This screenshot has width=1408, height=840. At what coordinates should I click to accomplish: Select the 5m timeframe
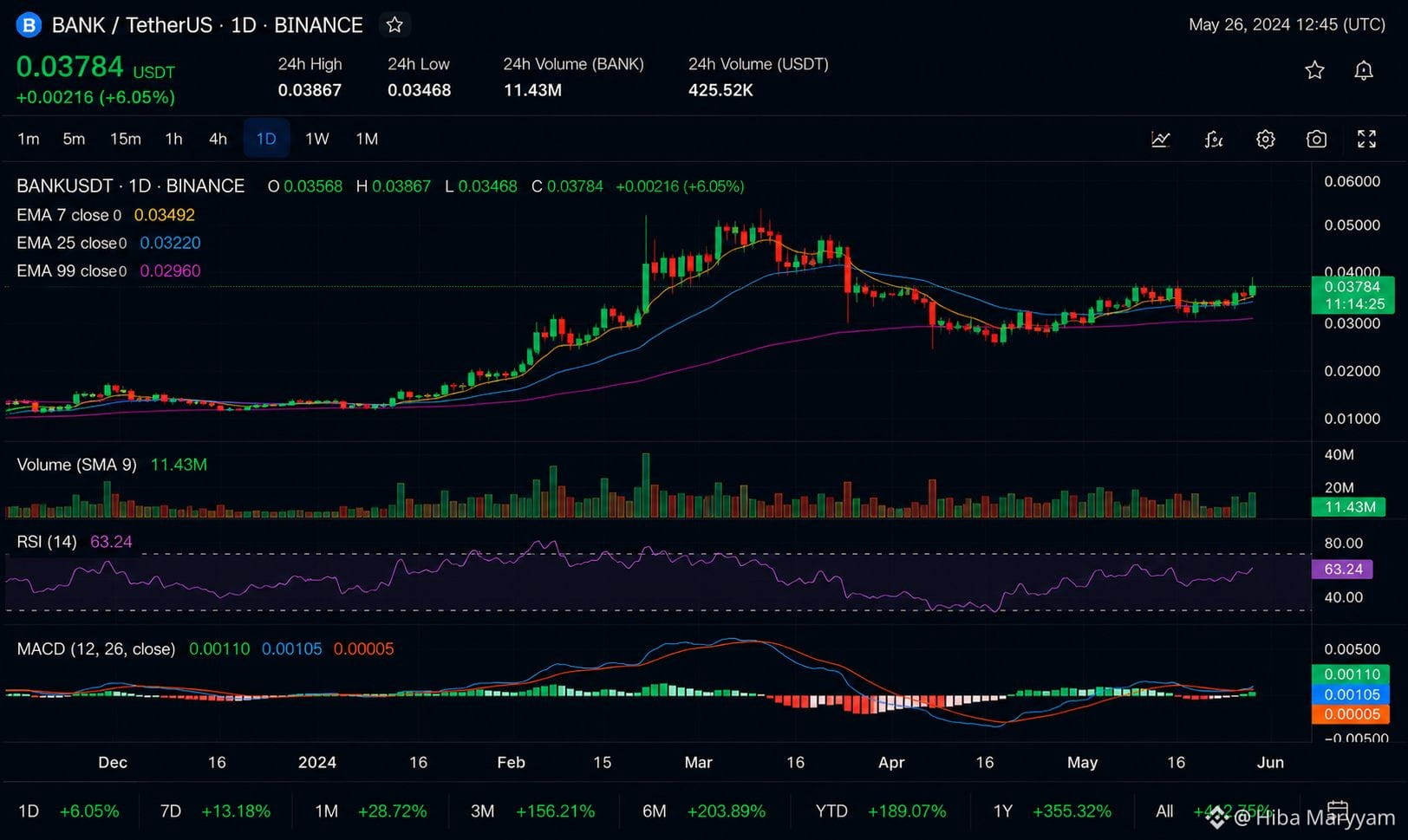[74, 139]
